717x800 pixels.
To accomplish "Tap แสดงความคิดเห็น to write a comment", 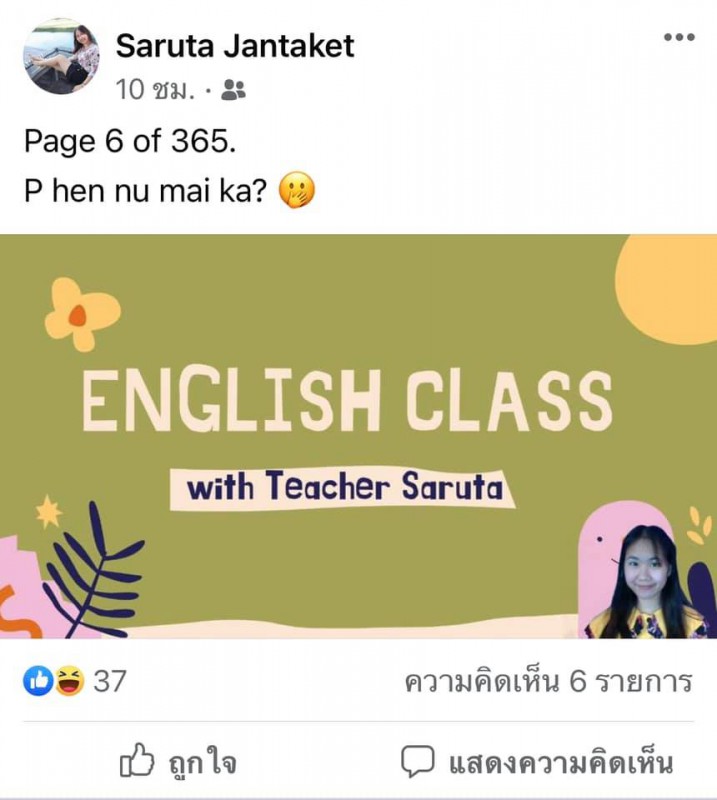I will 561,763.
